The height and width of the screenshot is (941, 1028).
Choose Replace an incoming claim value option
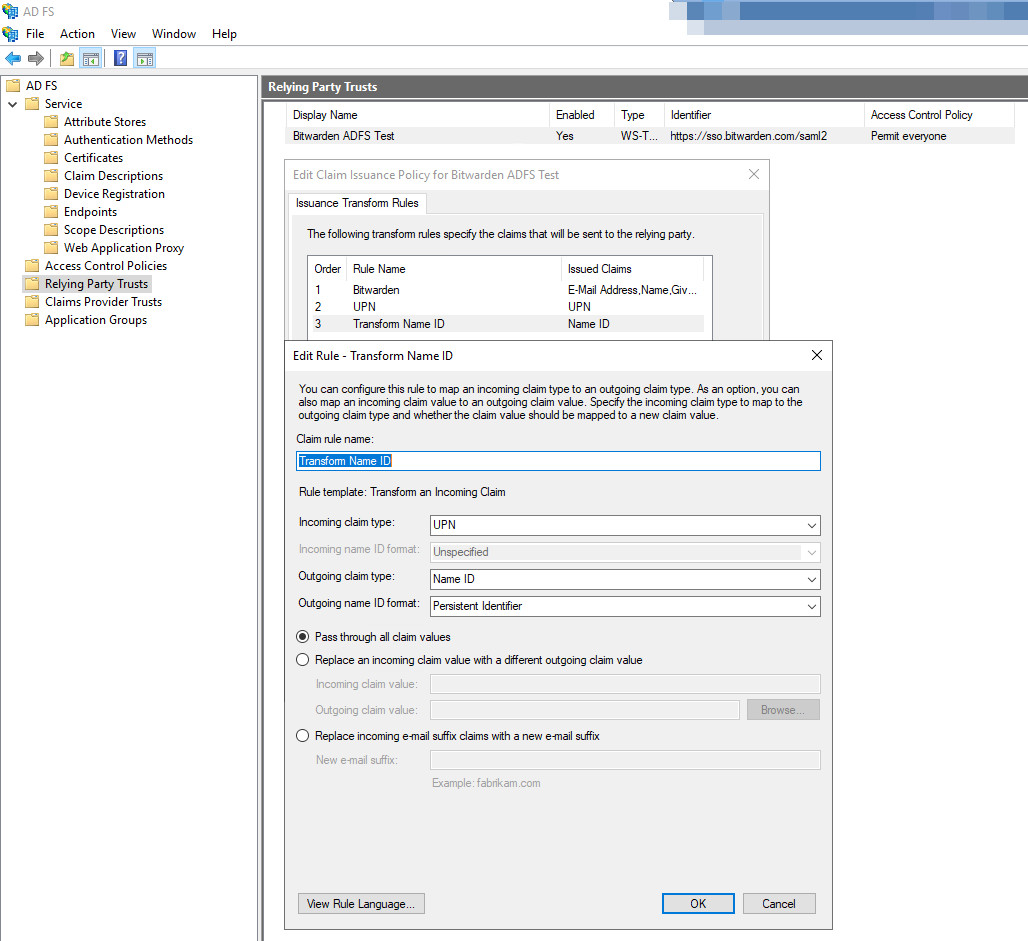[303, 660]
